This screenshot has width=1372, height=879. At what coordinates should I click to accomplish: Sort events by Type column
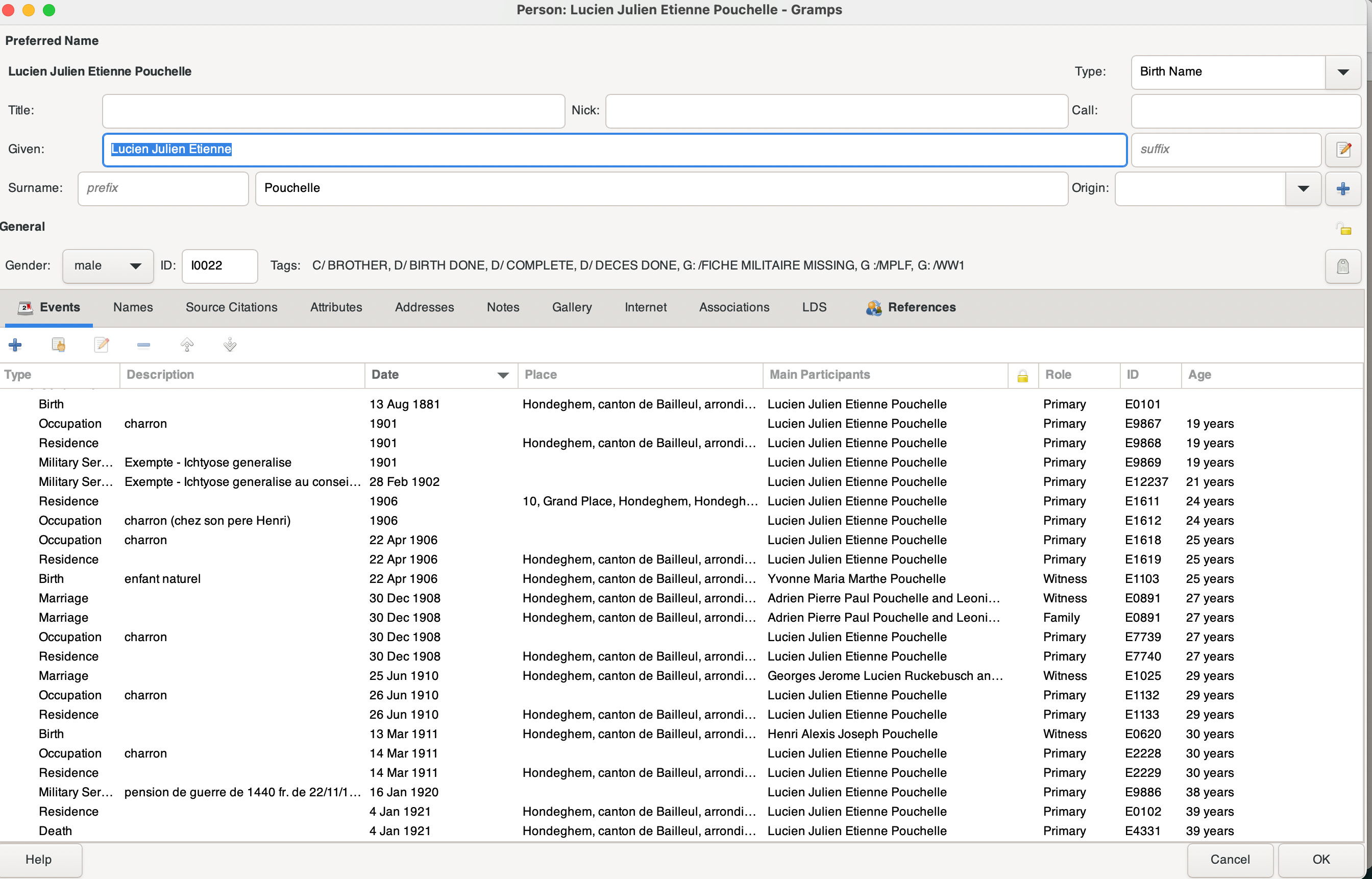[60, 375]
